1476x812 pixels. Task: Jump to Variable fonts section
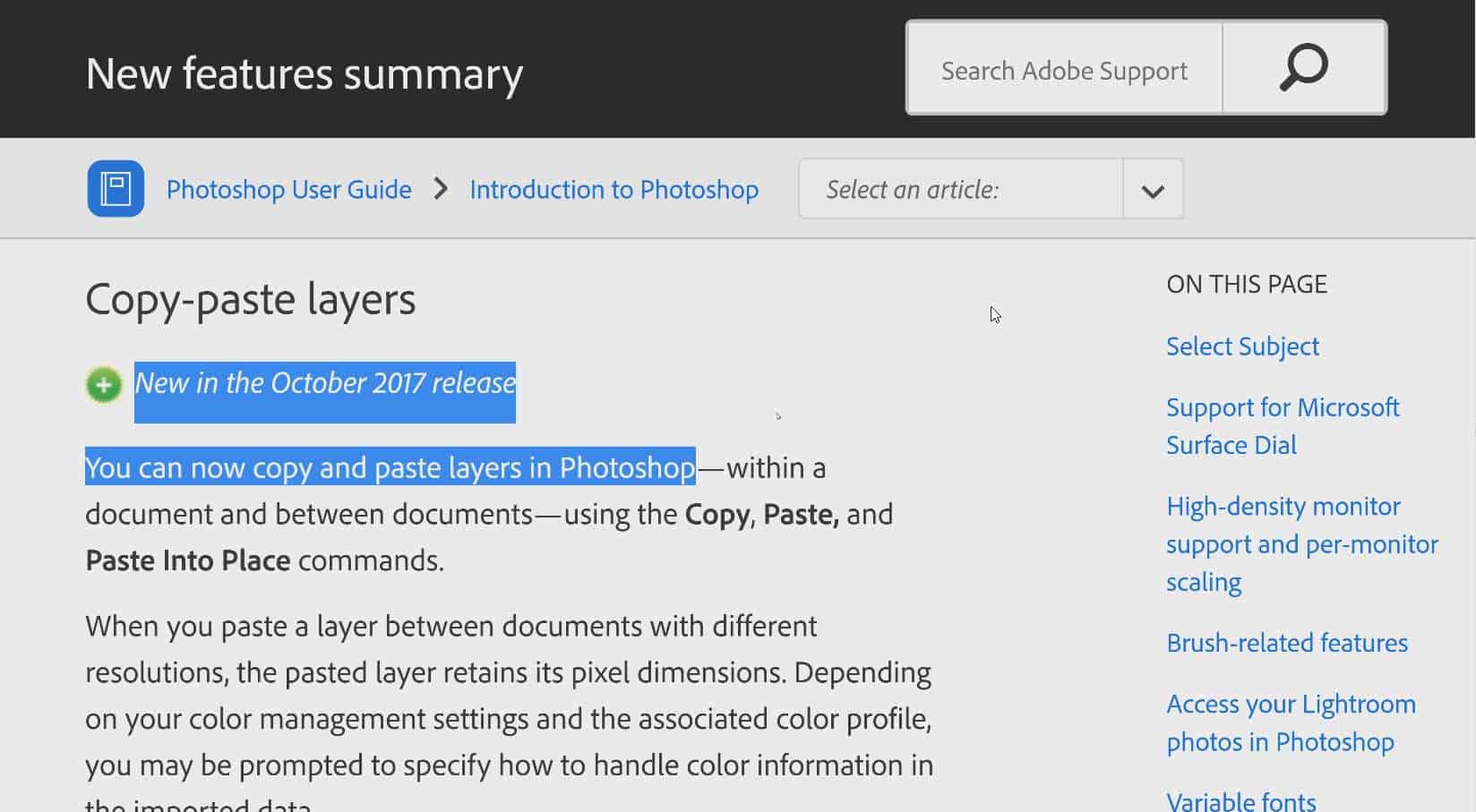coord(1241,800)
